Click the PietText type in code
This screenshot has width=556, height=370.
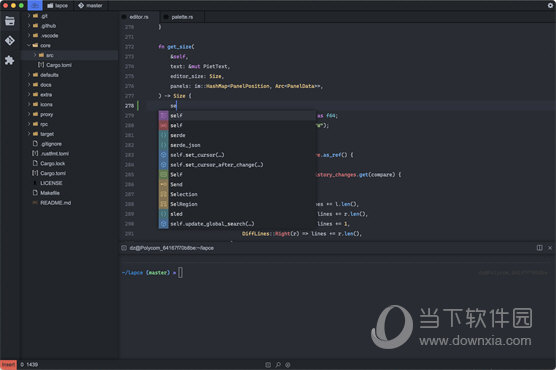(x=216, y=66)
